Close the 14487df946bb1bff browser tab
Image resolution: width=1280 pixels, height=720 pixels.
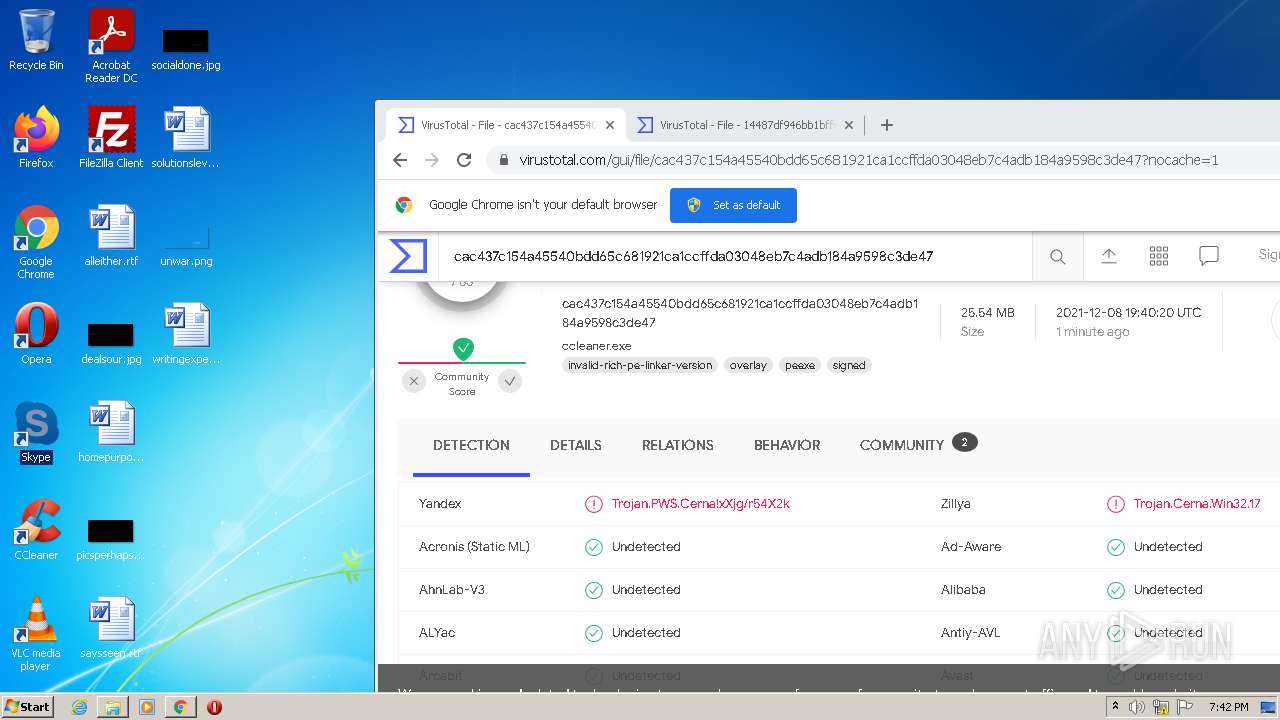pos(849,125)
